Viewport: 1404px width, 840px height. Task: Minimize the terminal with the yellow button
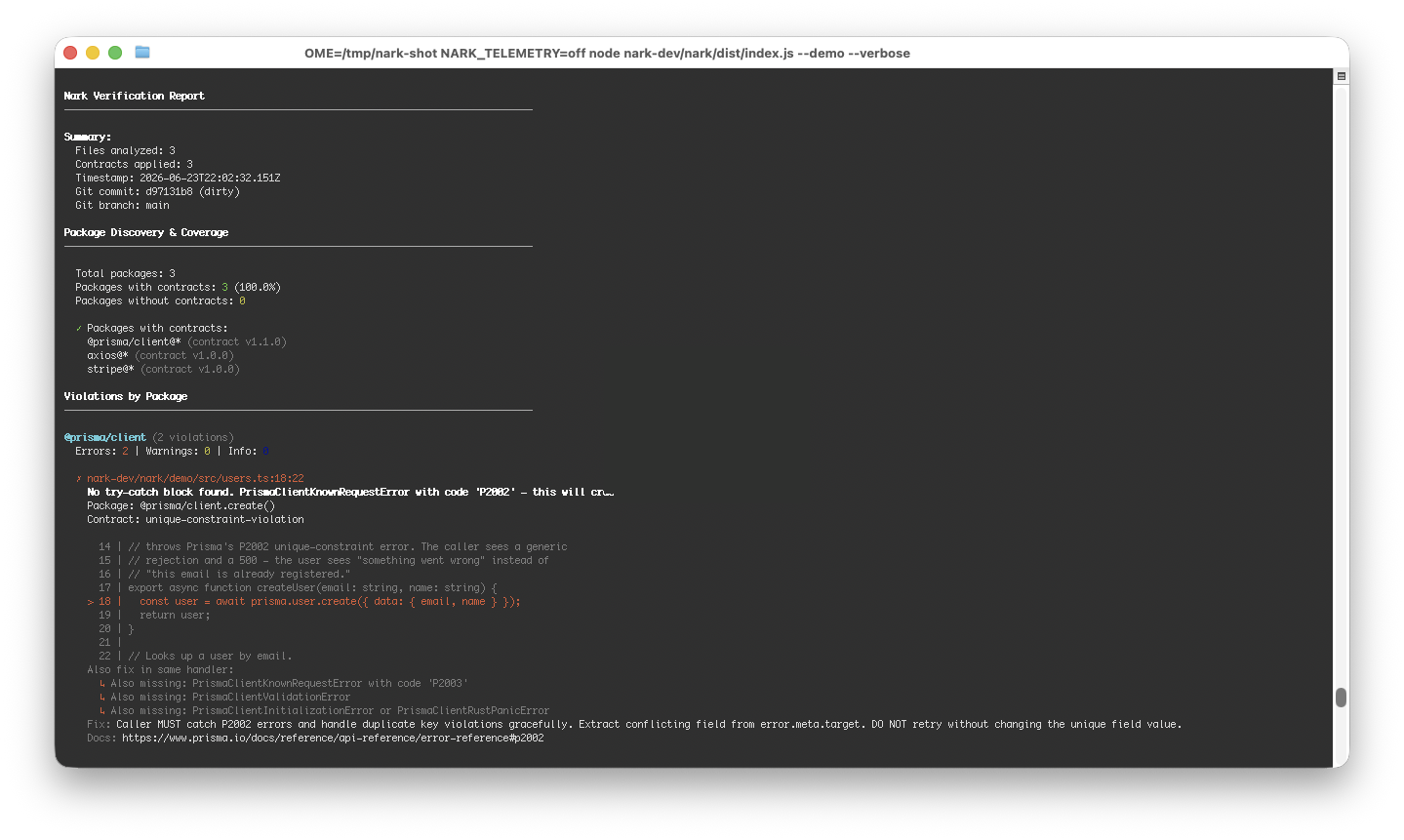pos(93,53)
